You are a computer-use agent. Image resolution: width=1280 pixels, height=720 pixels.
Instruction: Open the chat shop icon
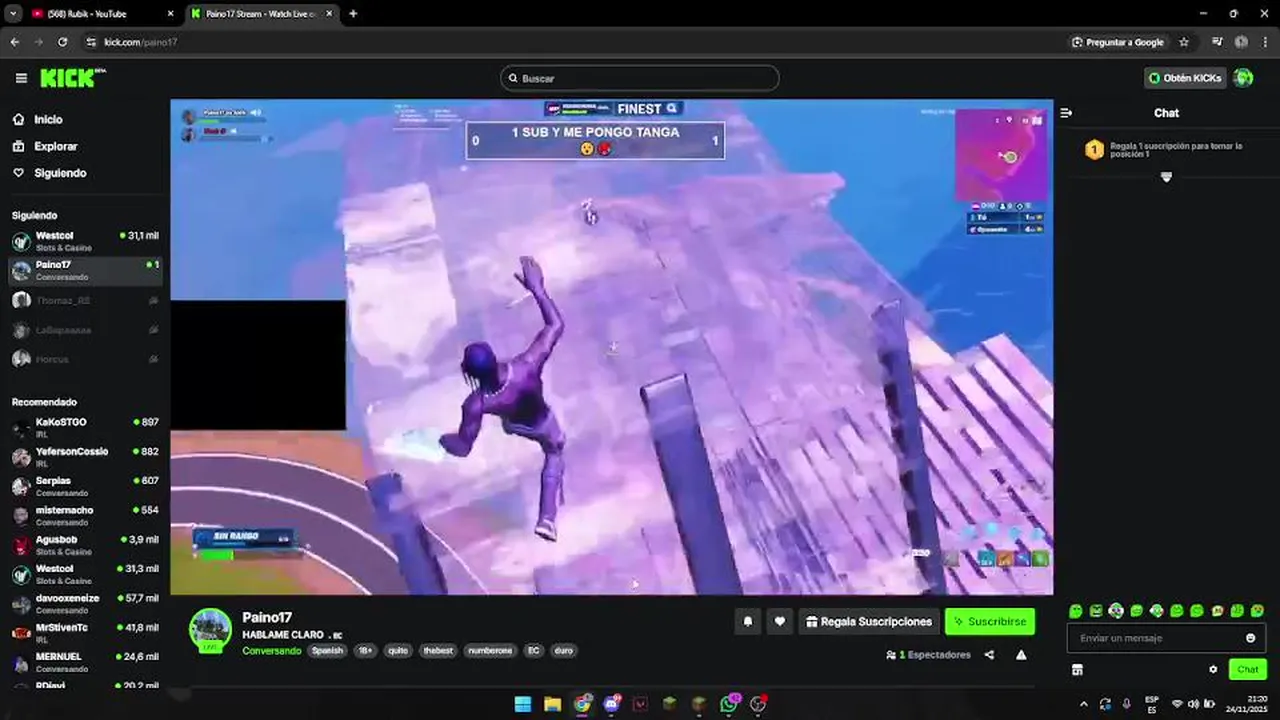pyautogui.click(x=1077, y=669)
